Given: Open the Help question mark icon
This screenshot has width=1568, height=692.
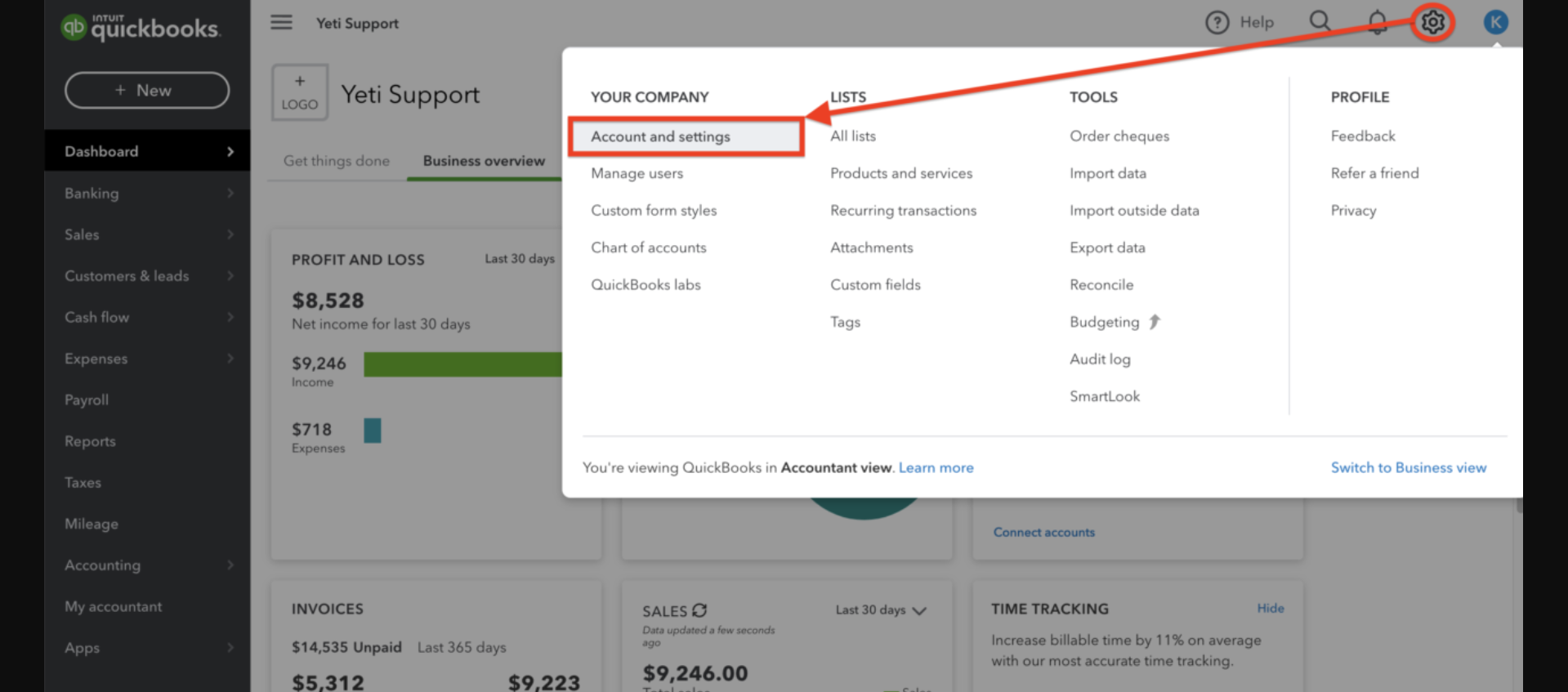Looking at the screenshot, I should point(1217,22).
